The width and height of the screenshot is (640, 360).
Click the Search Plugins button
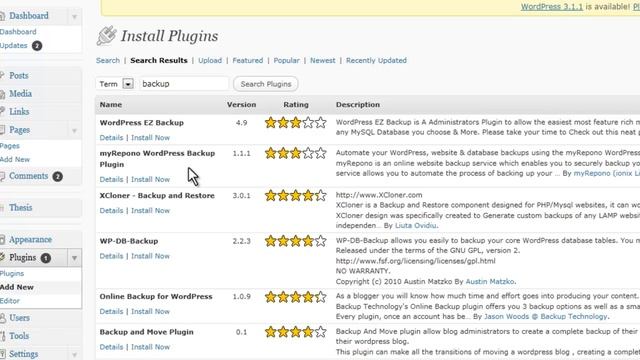coord(266,84)
